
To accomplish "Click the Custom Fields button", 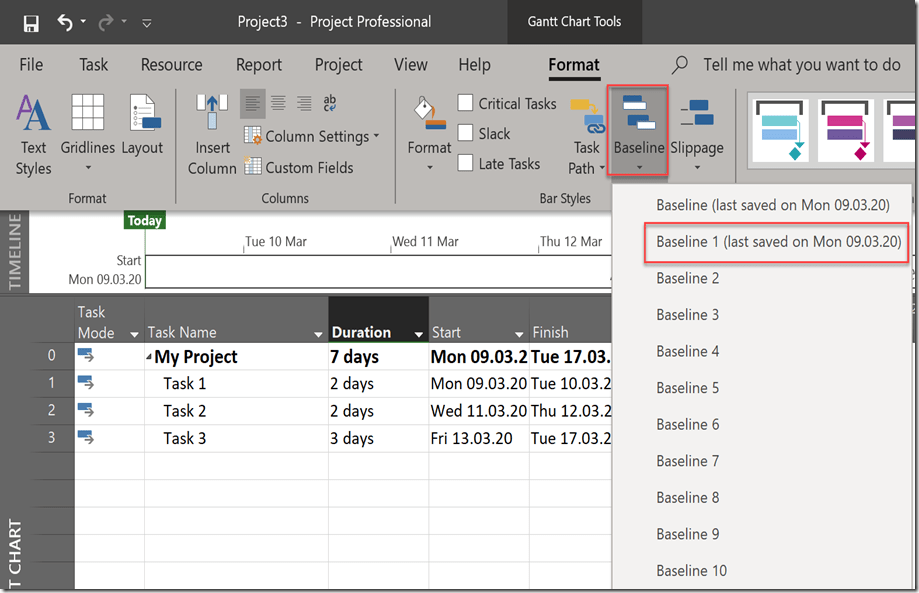I will [x=299, y=167].
